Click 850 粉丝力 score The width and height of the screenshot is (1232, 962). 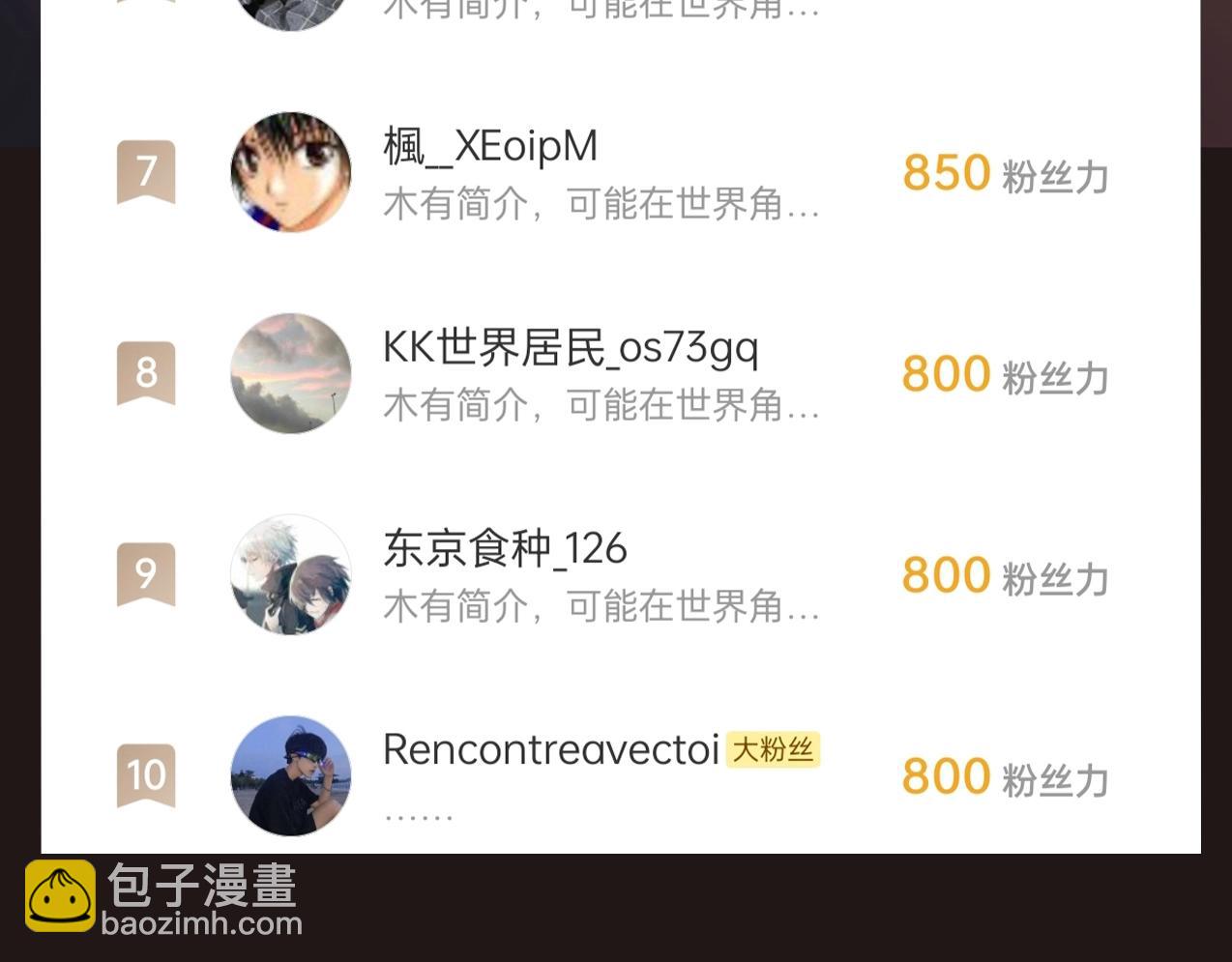[1005, 174]
